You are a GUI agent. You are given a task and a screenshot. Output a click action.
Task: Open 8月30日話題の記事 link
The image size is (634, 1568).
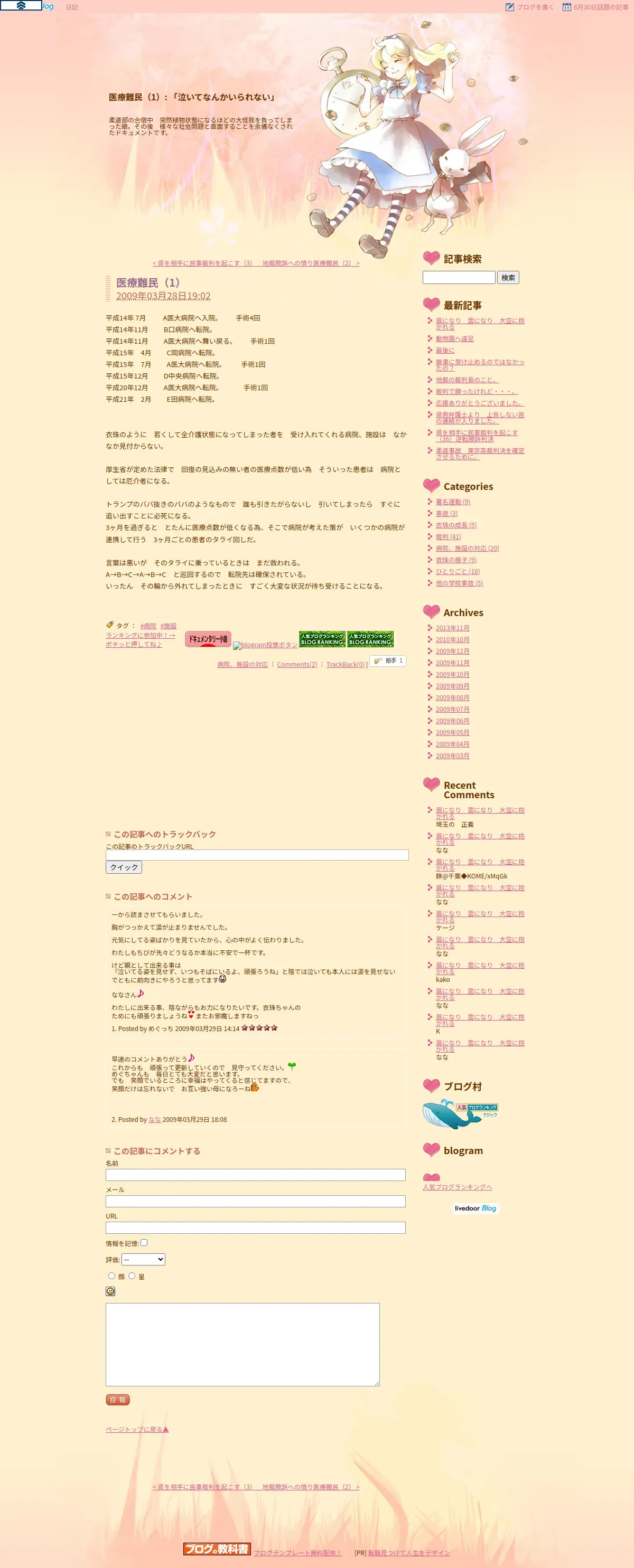tap(601, 7)
